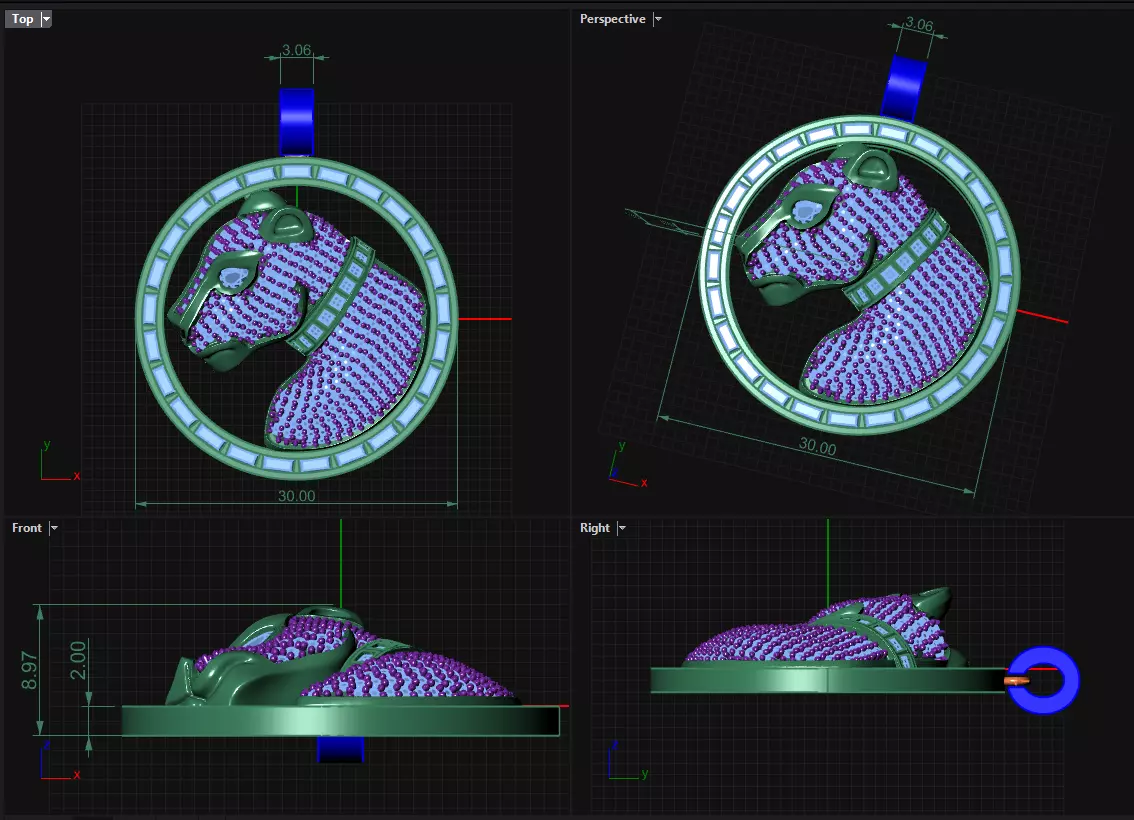
Task: Select the blue bail ring in Right view
Action: click(x=1044, y=680)
